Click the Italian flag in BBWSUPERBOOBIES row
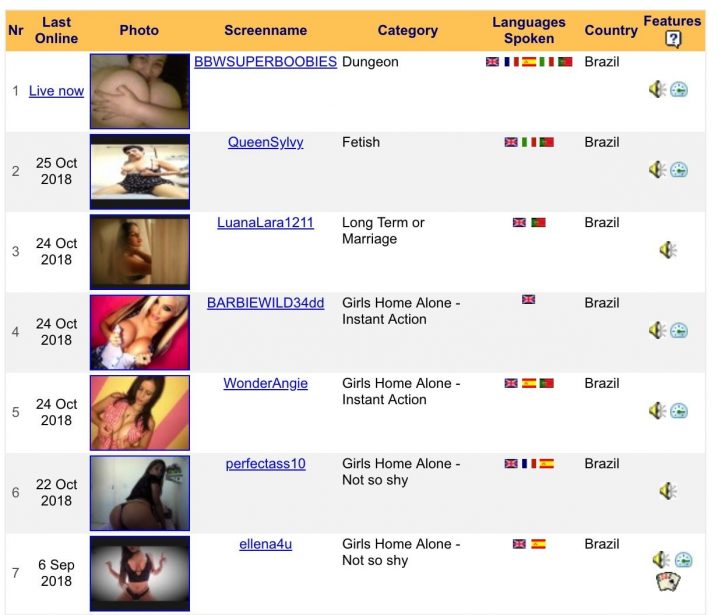Image resolution: width=718 pixels, height=615 pixels. [x=547, y=62]
